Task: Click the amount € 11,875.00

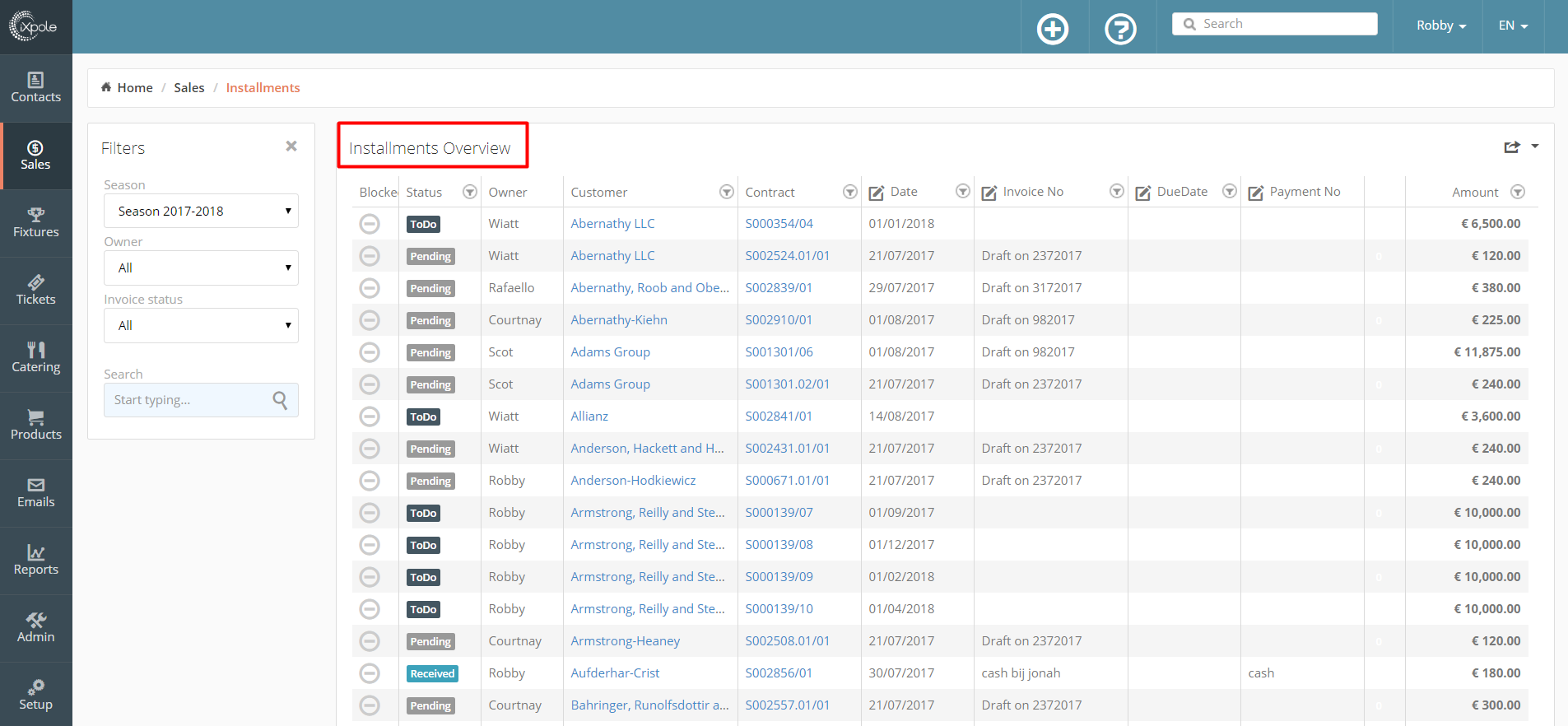Action: pos(1487,352)
